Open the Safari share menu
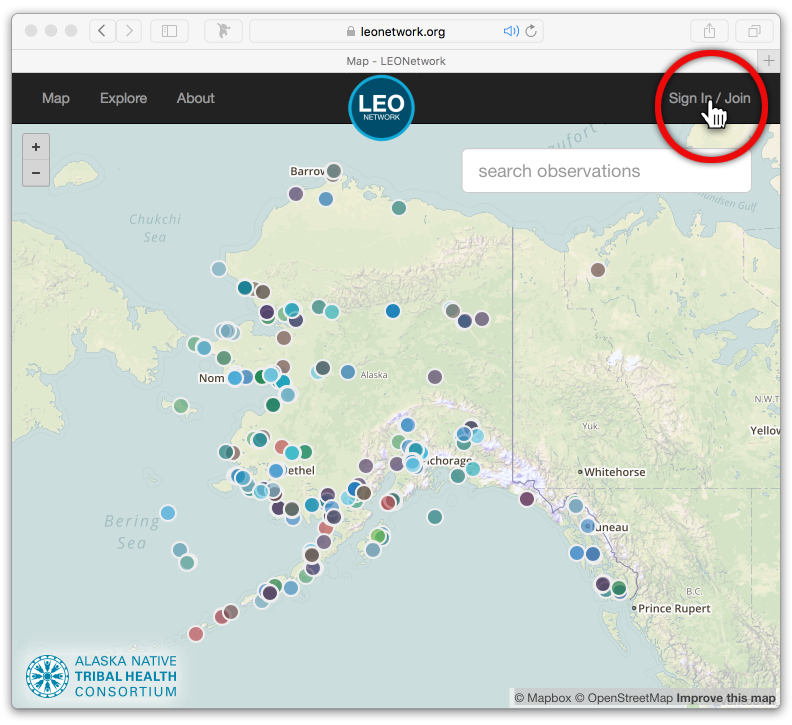 [x=710, y=31]
